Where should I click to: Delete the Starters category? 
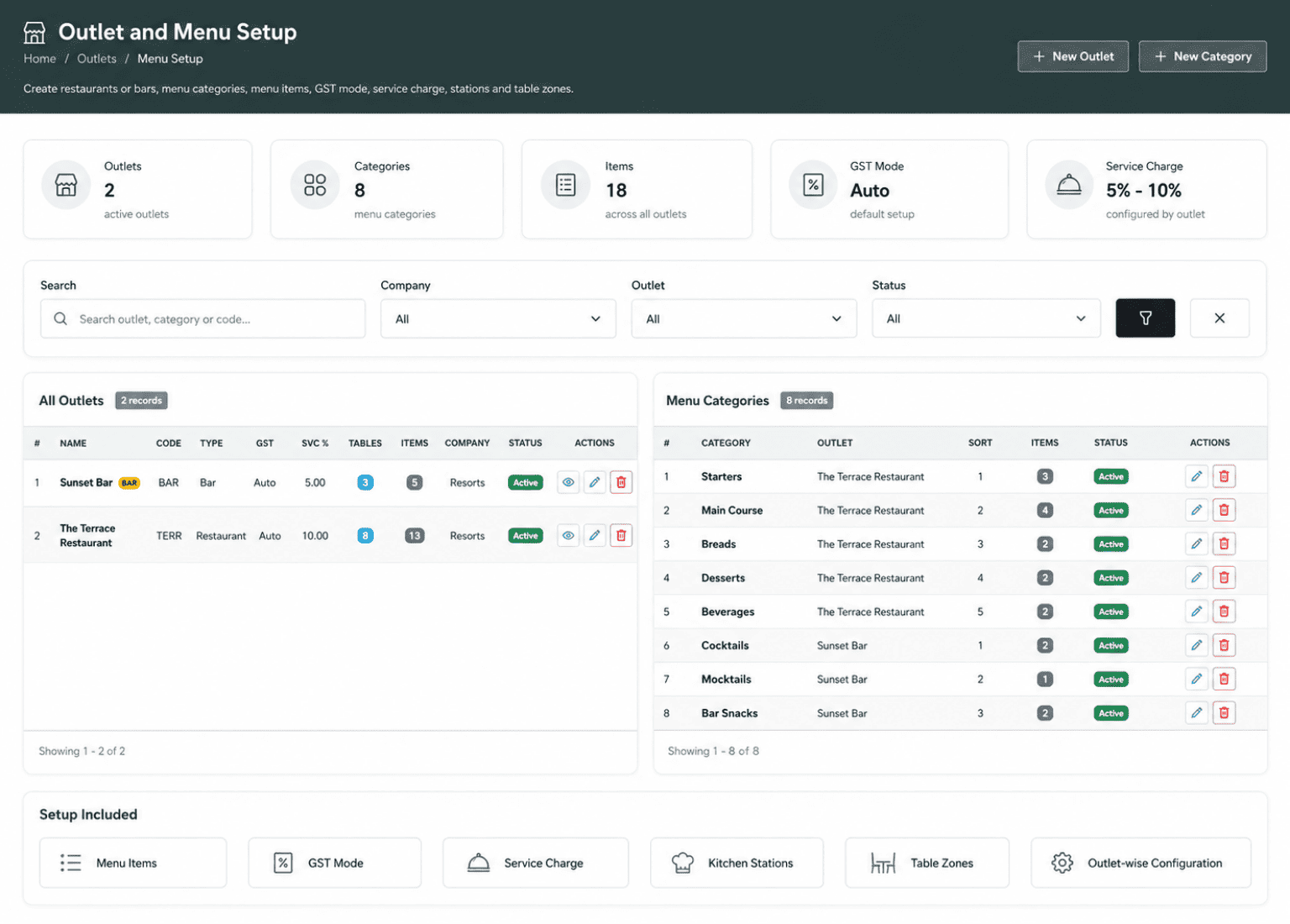(x=1224, y=476)
